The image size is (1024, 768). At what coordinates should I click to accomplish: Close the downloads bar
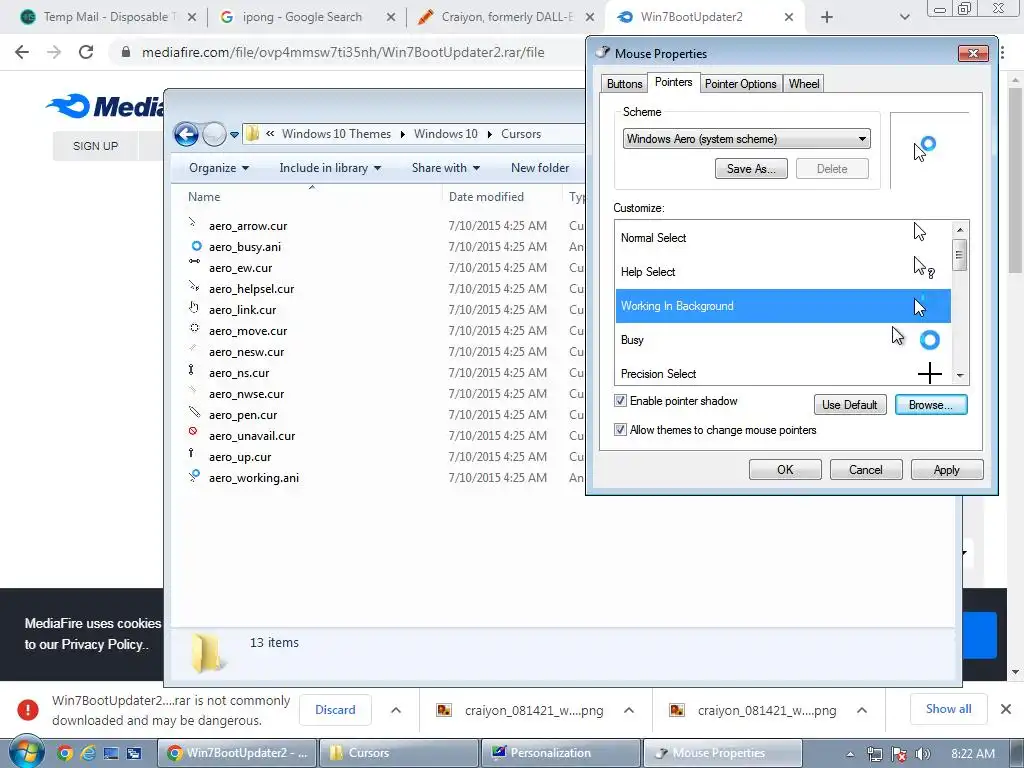[1006, 709]
